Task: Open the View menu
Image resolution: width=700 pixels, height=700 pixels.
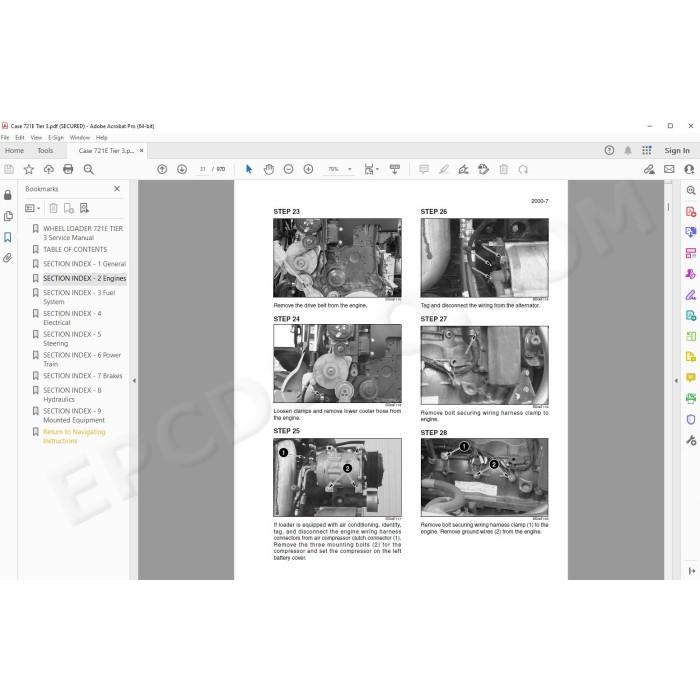Action: (36, 138)
